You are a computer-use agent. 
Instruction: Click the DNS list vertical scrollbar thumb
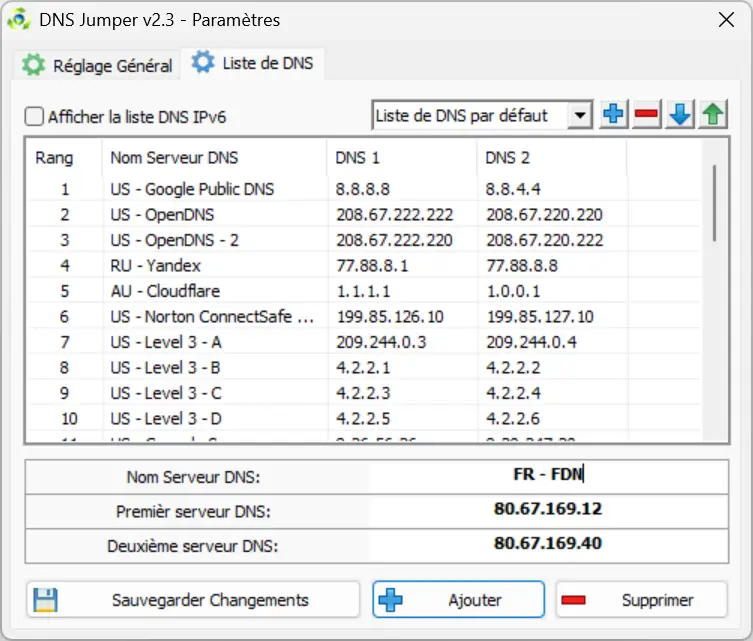[x=715, y=203]
